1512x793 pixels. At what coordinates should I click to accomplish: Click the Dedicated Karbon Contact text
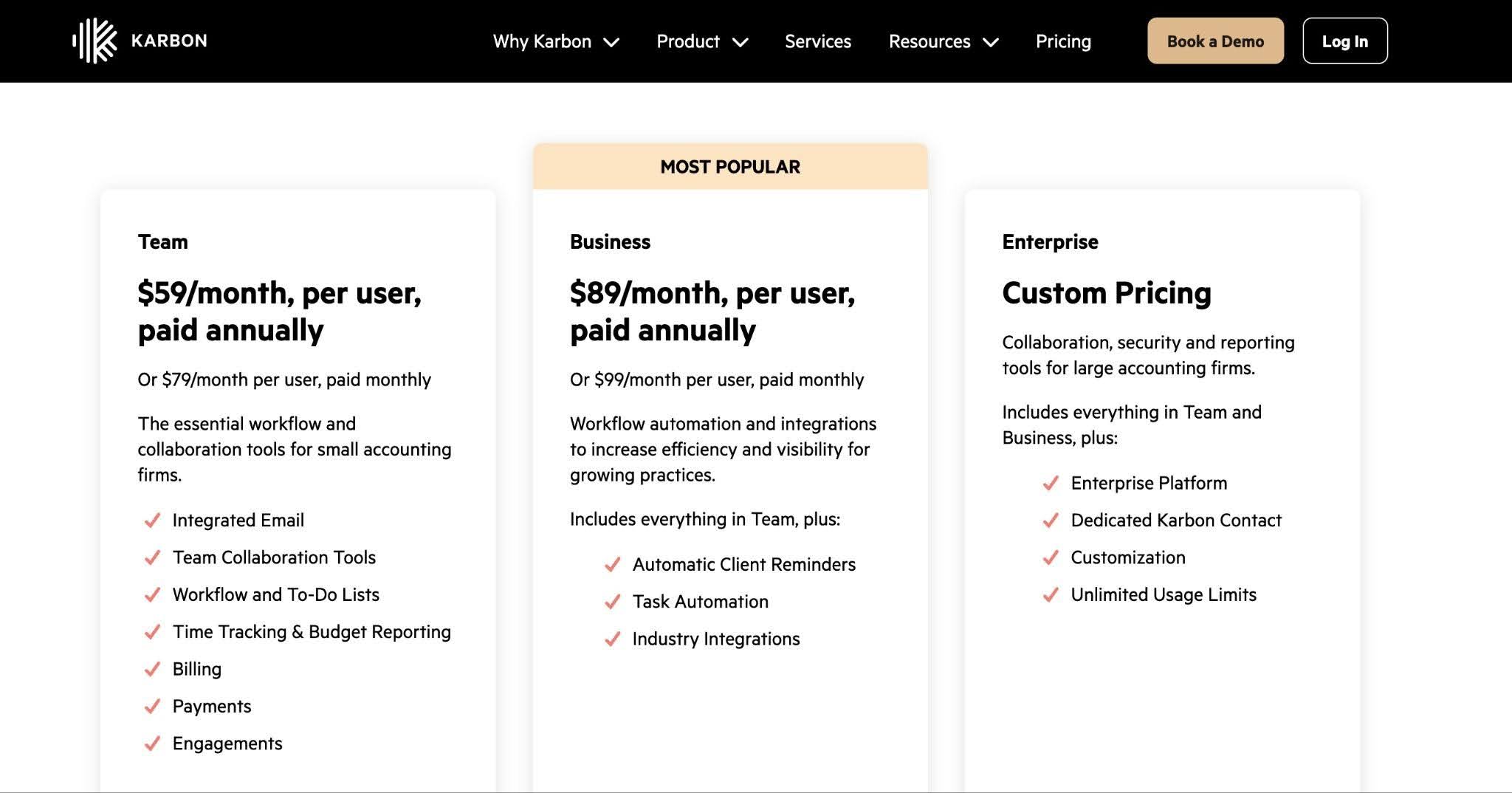1176,521
